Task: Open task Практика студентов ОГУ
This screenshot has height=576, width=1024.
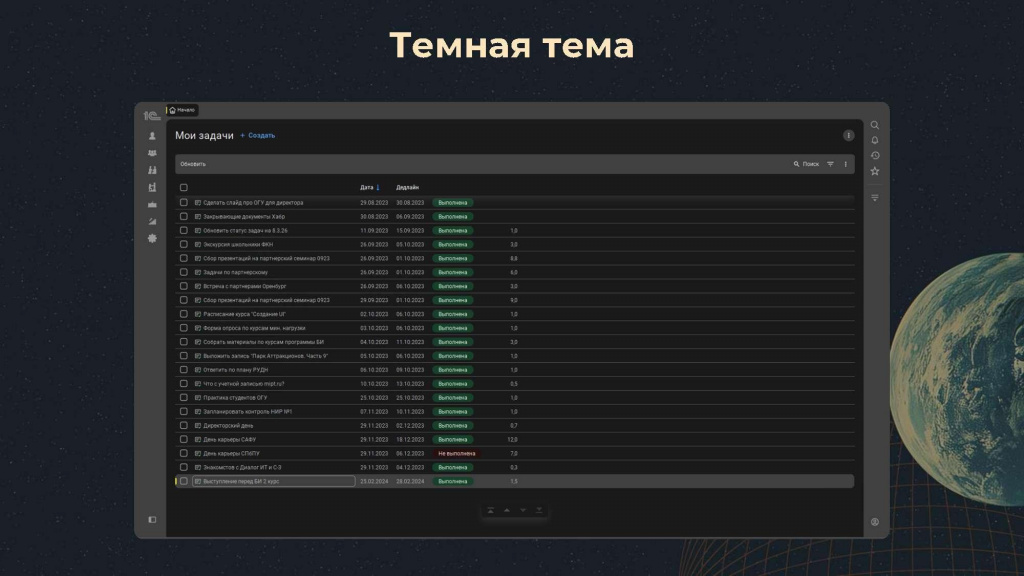Action: (235, 398)
